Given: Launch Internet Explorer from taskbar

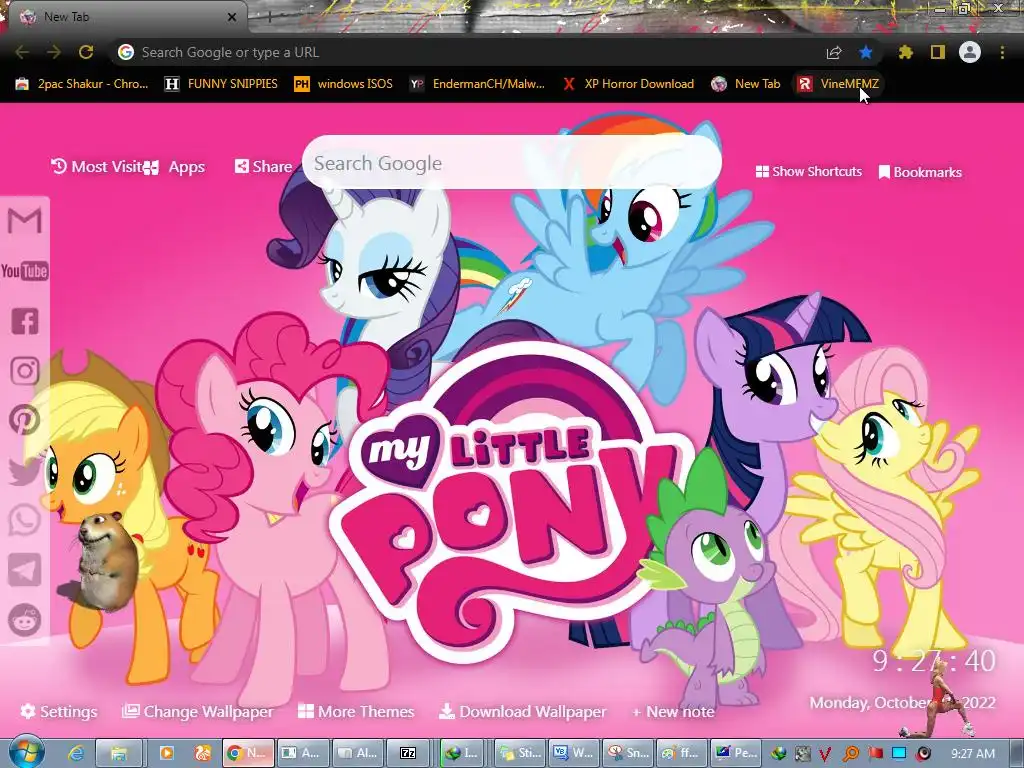Looking at the screenshot, I should (x=76, y=754).
